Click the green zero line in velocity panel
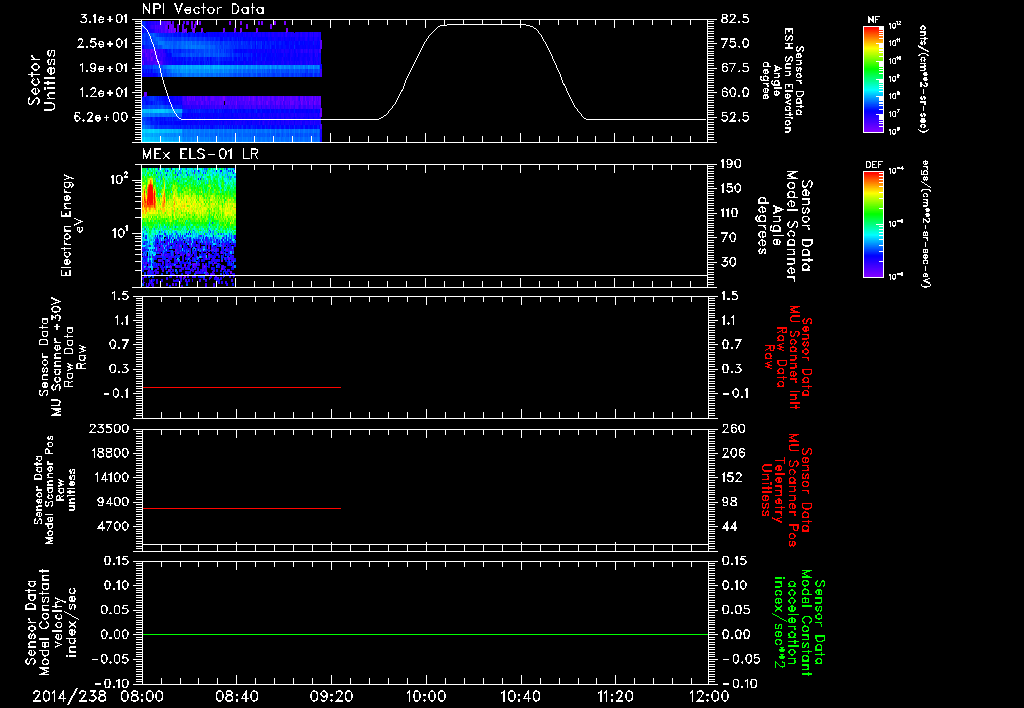This screenshot has height=708, width=1024. (425, 634)
